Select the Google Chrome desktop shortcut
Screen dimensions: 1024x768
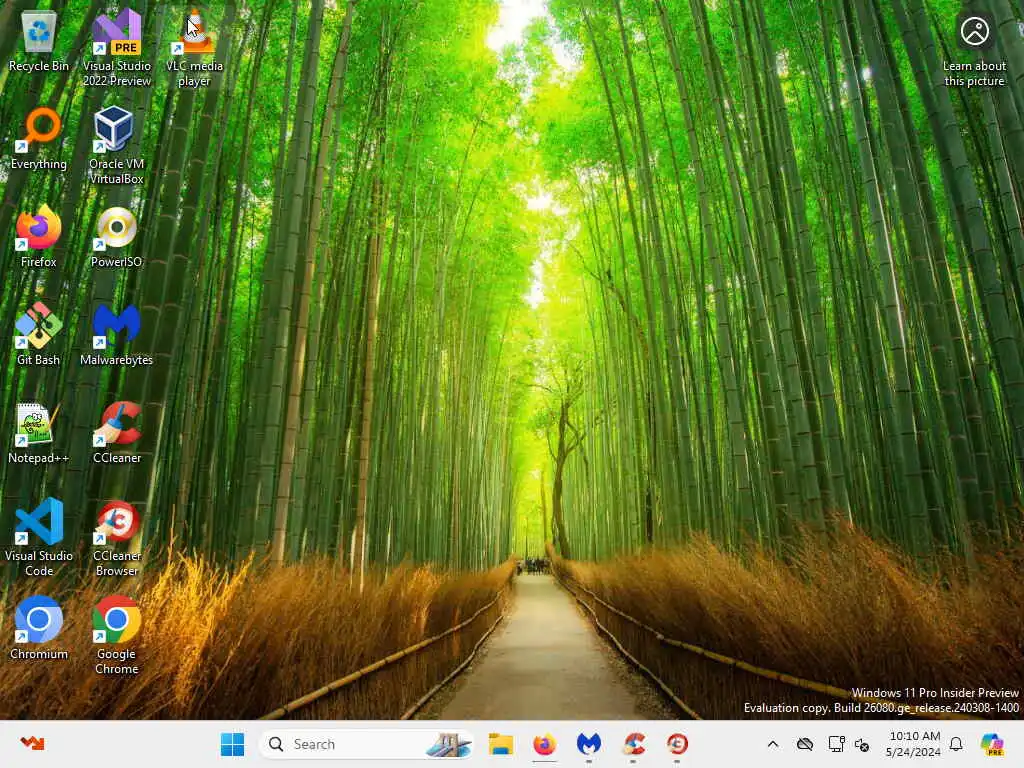pyautogui.click(x=116, y=635)
